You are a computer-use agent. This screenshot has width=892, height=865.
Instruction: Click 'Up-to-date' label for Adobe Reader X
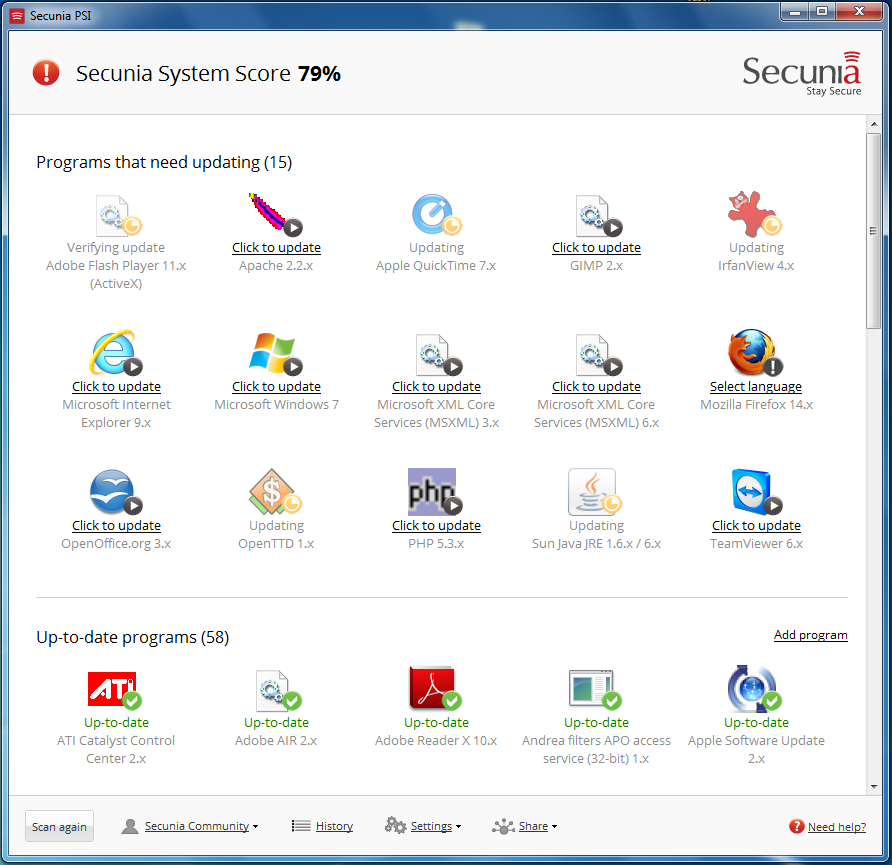pos(436,722)
